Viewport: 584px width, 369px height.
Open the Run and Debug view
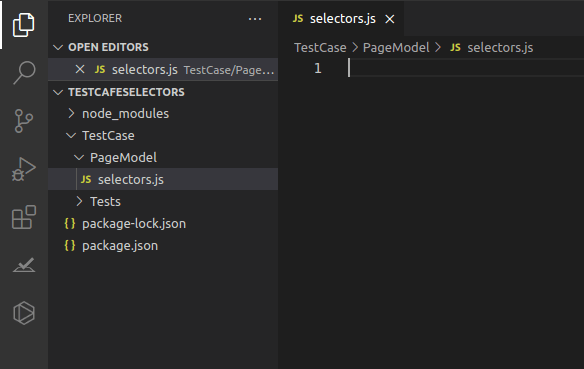(24, 169)
